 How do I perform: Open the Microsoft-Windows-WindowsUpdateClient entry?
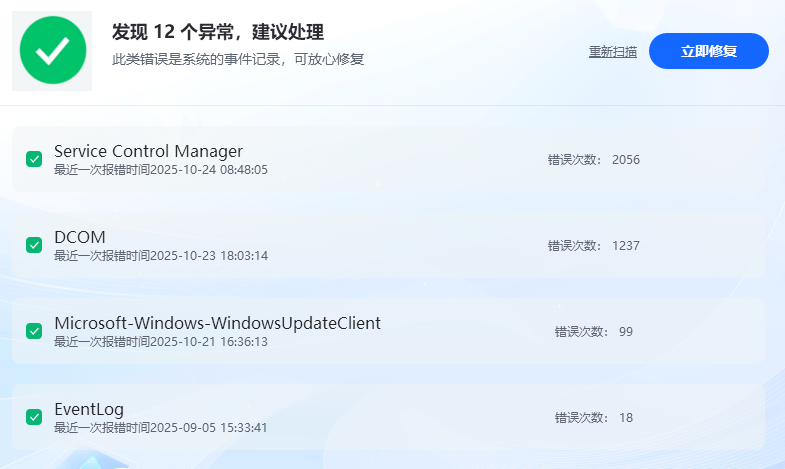[x=217, y=323]
